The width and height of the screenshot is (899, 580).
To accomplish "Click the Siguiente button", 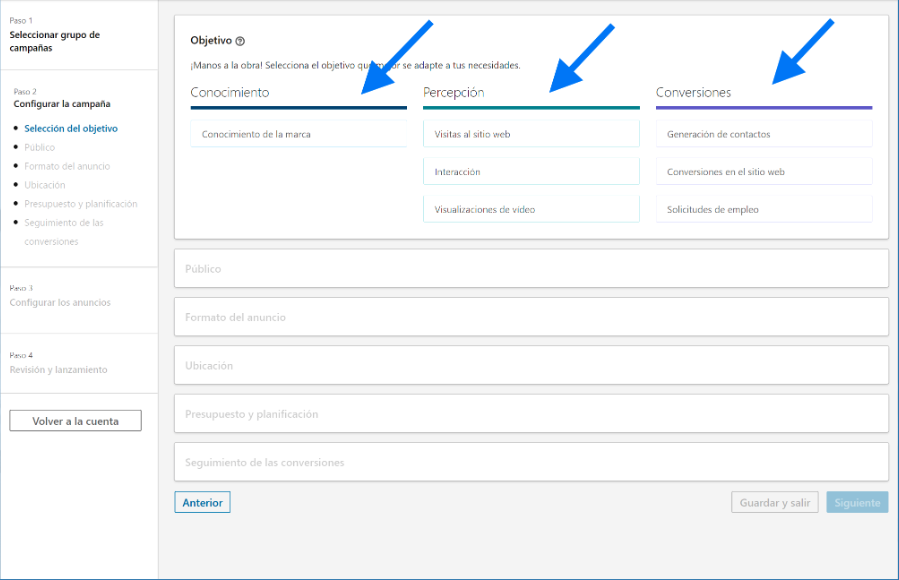I will pyautogui.click(x=857, y=503).
